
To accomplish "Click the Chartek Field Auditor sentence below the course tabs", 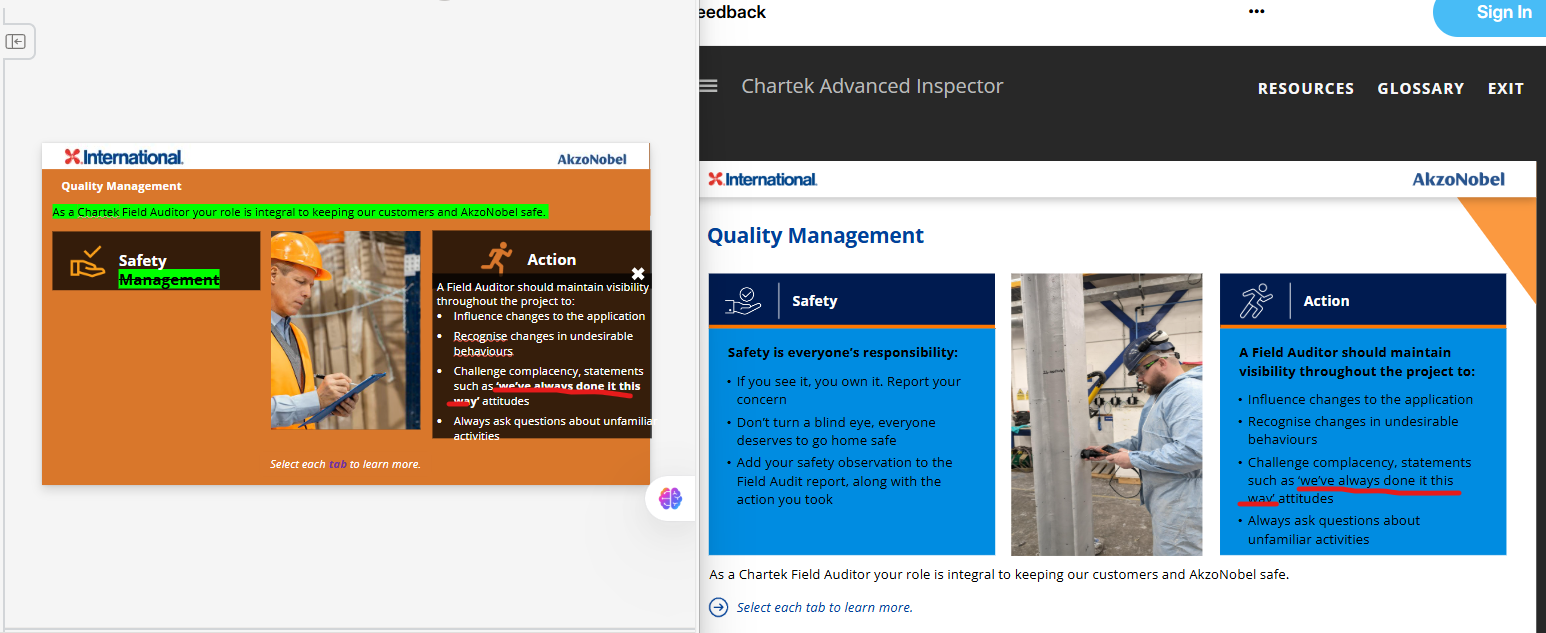I will (x=999, y=575).
